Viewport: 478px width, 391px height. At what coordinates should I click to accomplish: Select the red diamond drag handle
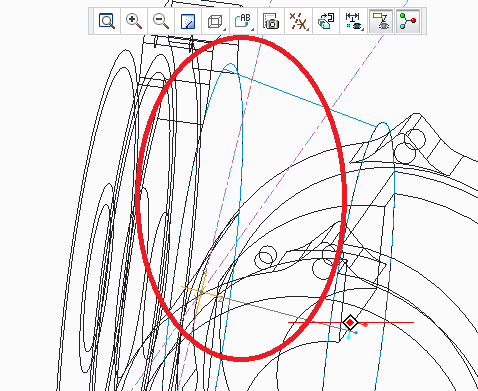click(350, 323)
